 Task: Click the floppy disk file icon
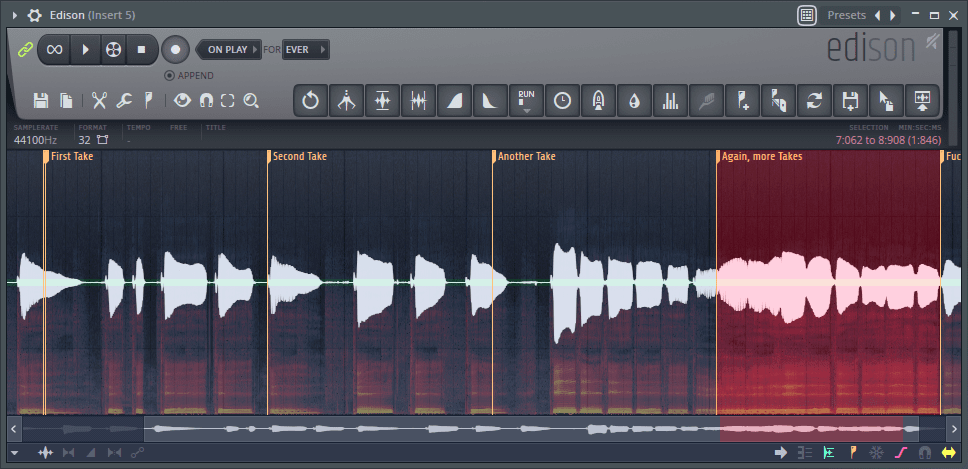(x=41, y=100)
